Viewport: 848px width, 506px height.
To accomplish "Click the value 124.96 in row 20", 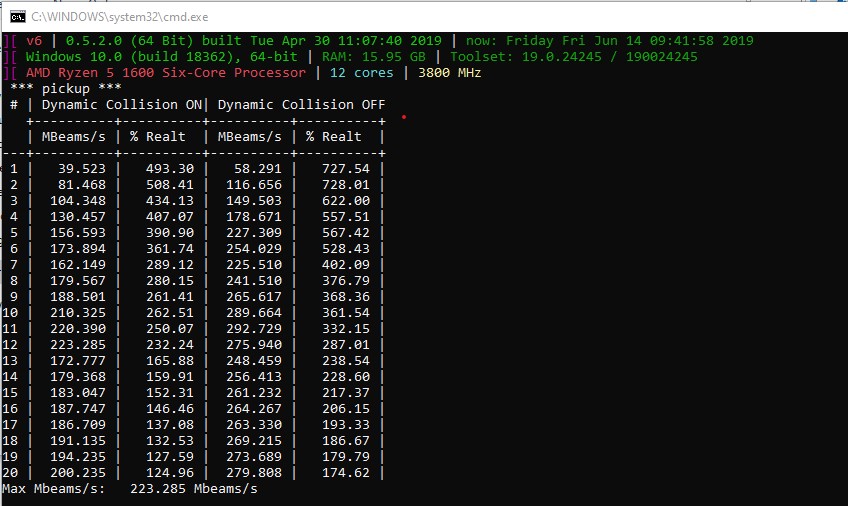I will (x=170, y=473).
